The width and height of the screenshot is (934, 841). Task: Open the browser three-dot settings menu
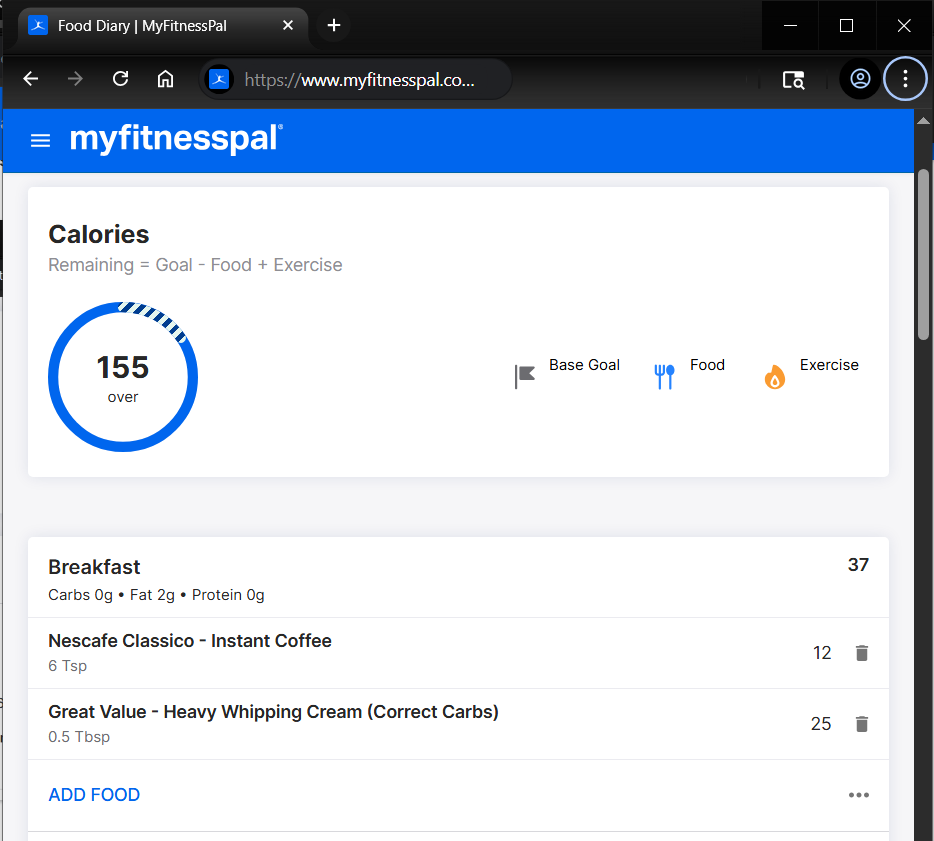pyautogui.click(x=905, y=79)
